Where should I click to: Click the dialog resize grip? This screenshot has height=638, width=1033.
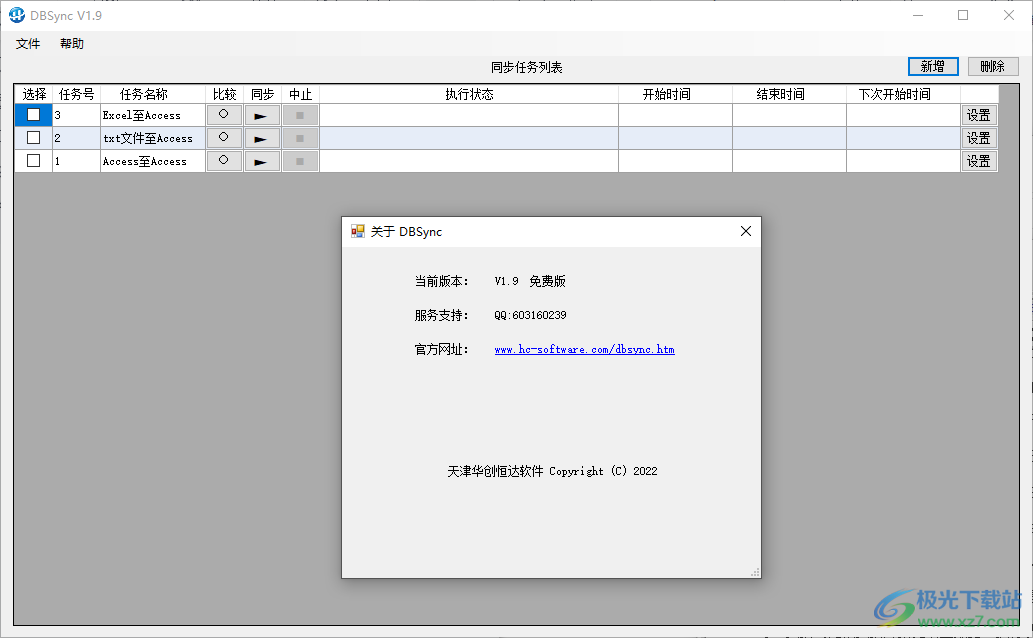pyautogui.click(x=756, y=573)
